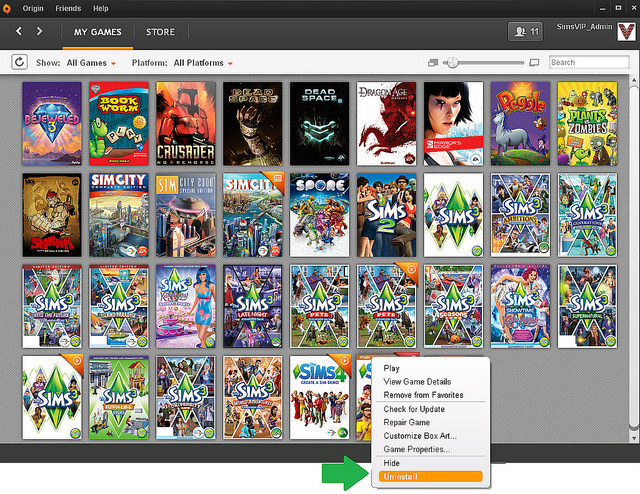Select the Spore game tile
The image size is (640, 494).
tap(320, 215)
